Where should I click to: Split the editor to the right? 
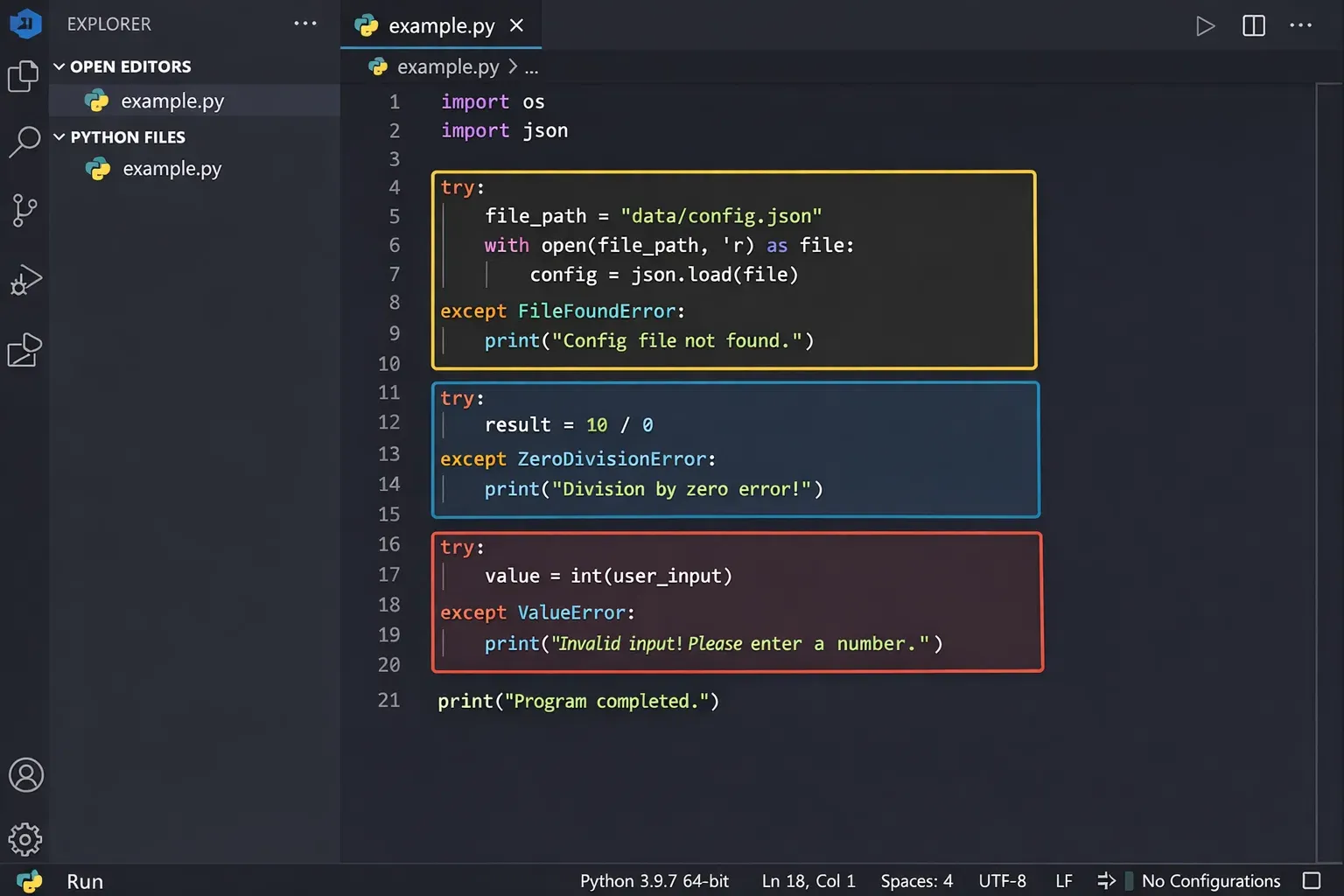(x=1253, y=26)
